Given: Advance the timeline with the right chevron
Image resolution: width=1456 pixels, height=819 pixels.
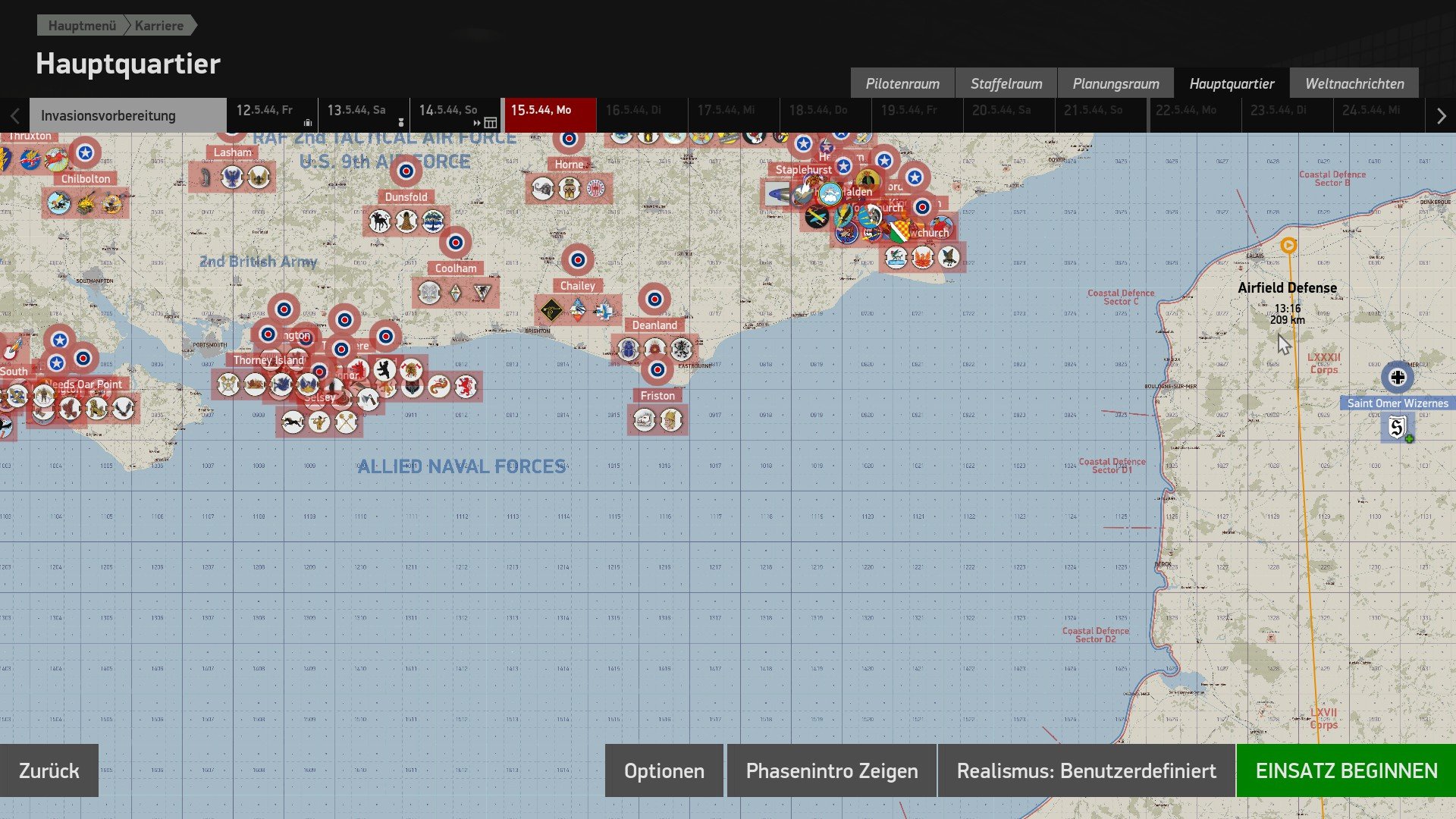Looking at the screenshot, I should point(1441,116).
